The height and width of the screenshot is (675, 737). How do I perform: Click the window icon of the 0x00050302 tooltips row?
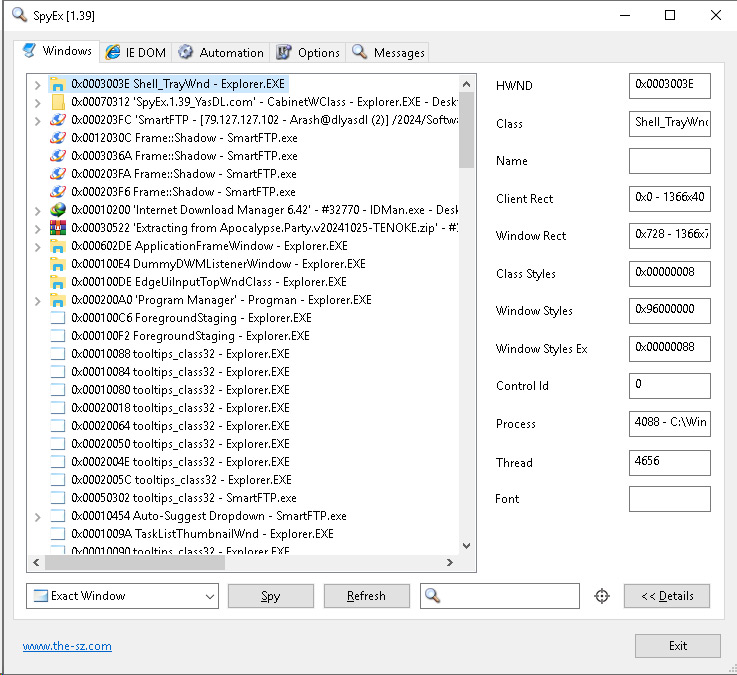57,498
